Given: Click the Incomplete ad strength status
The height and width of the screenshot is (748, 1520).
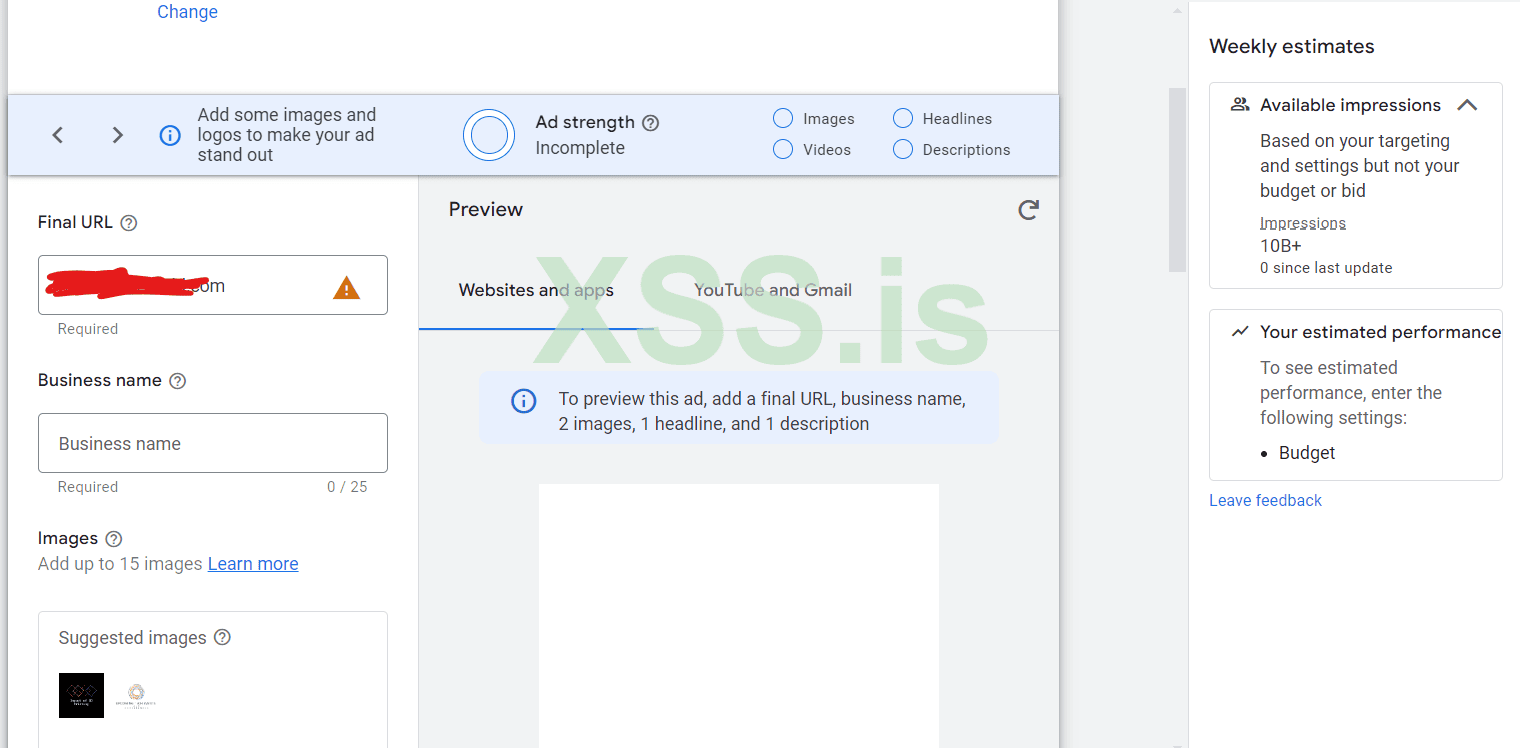Looking at the screenshot, I should pos(580,148).
